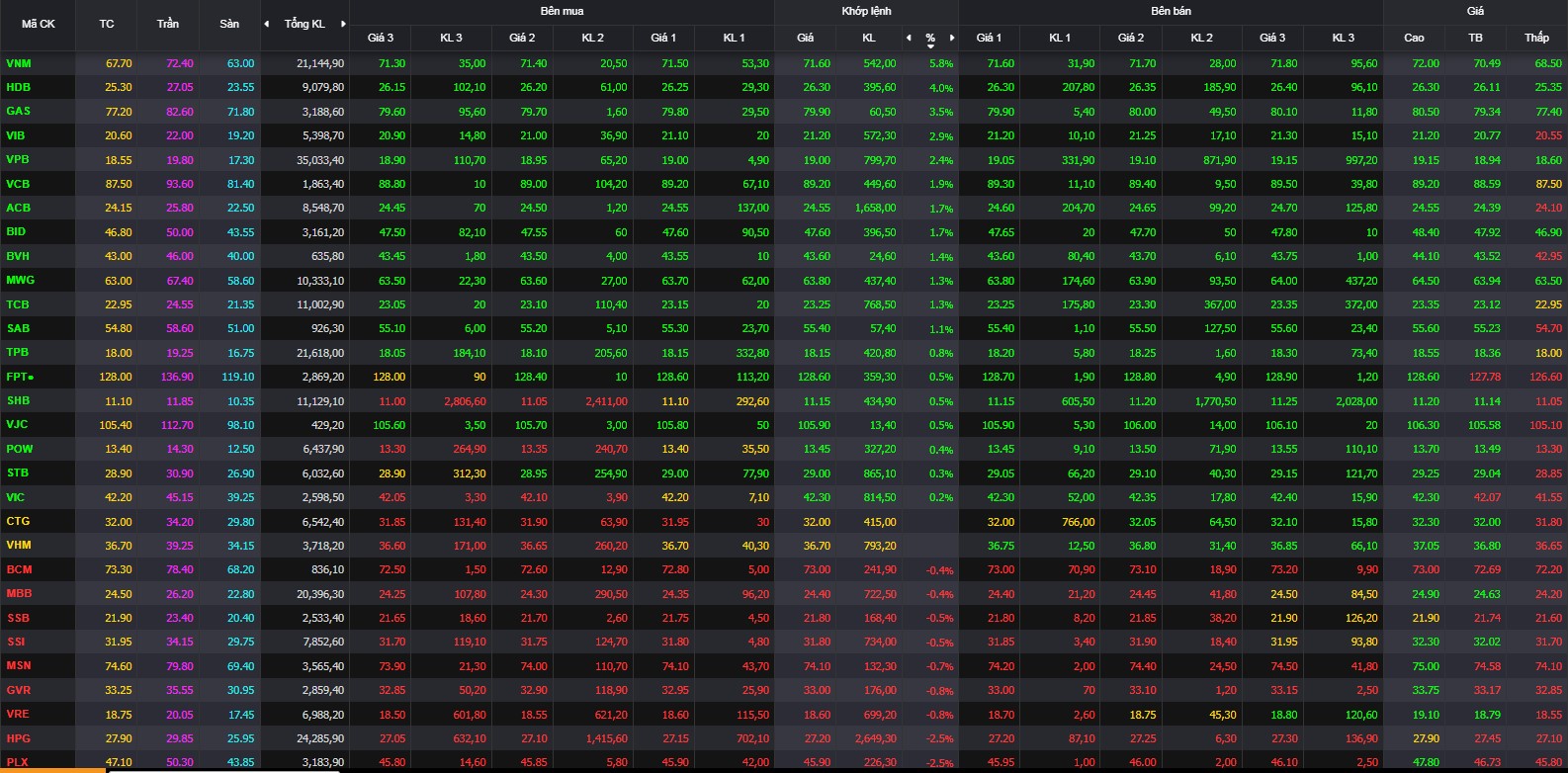Open the BID stock symbol
1568x773 pixels.
16,231
